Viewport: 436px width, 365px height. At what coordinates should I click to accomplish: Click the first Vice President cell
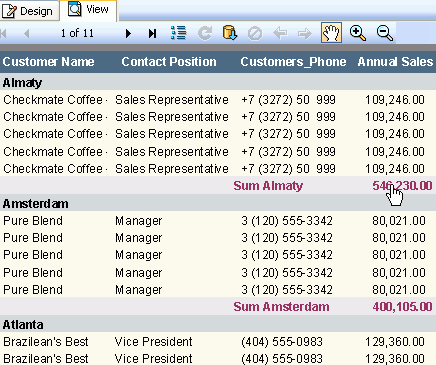tap(154, 342)
